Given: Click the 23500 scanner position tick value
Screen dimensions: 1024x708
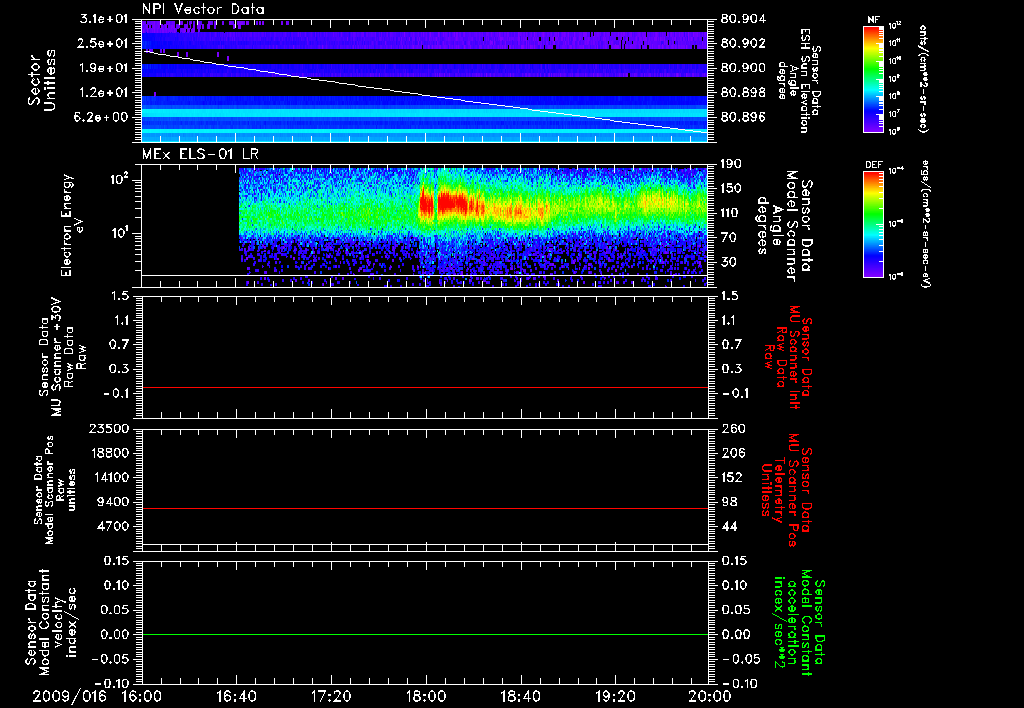Looking at the screenshot, I should [x=108, y=428].
